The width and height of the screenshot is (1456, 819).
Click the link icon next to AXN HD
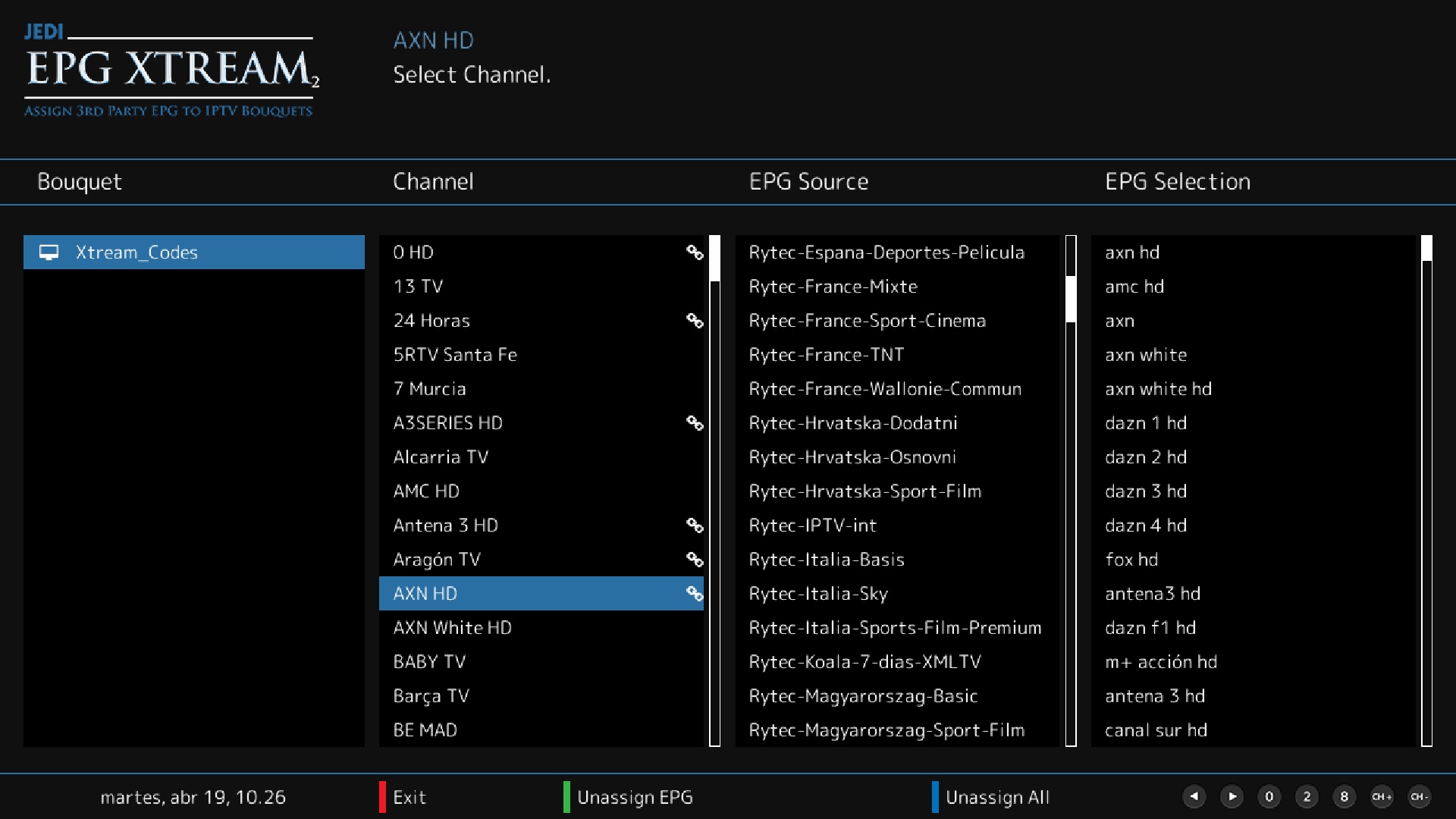(x=695, y=594)
